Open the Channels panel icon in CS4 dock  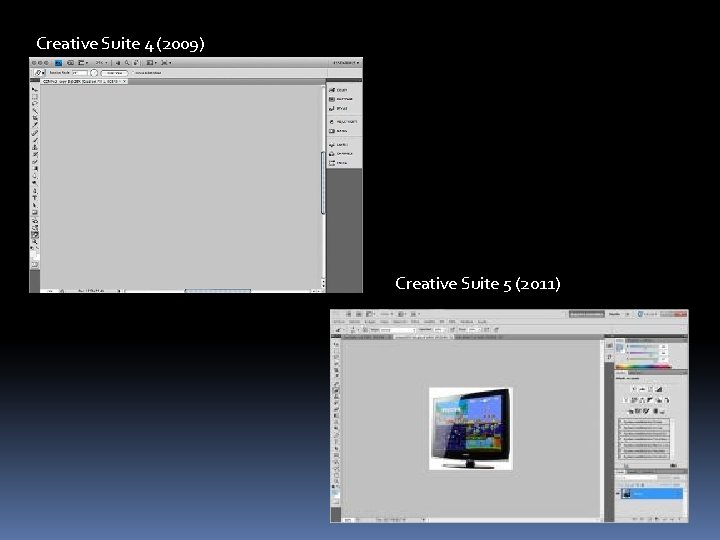(x=332, y=153)
